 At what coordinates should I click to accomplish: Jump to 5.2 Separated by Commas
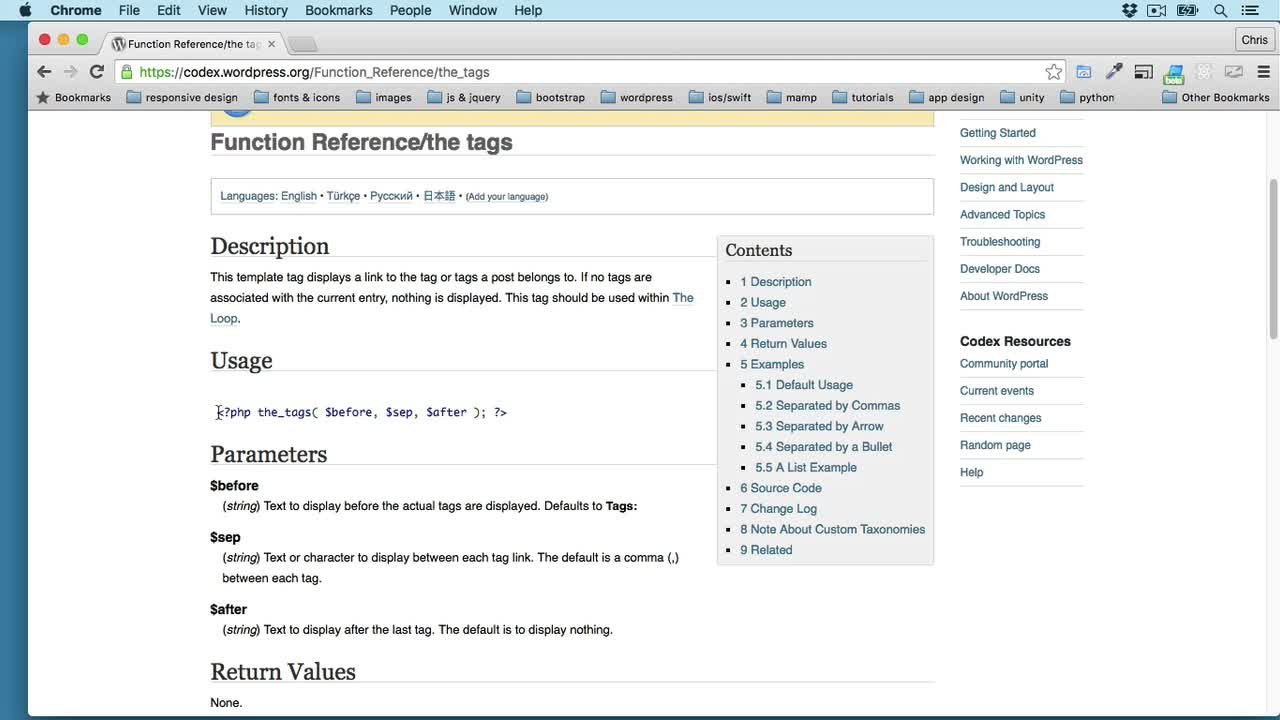coord(828,406)
